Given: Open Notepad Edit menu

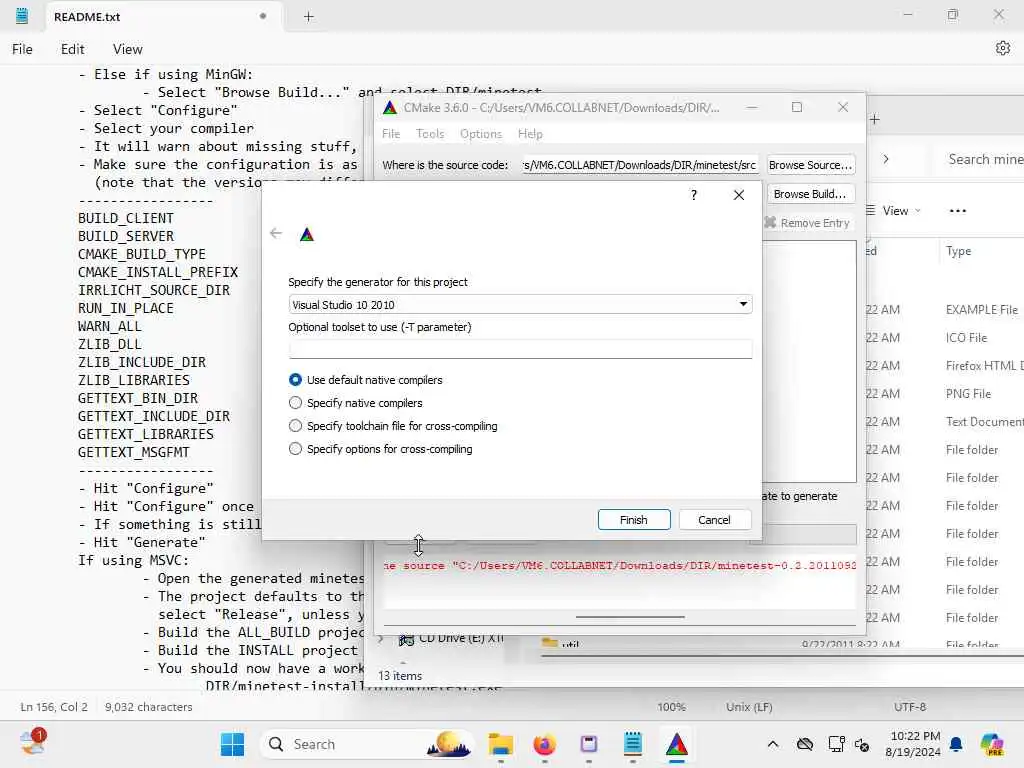Looking at the screenshot, I should [x=72, y=49].
